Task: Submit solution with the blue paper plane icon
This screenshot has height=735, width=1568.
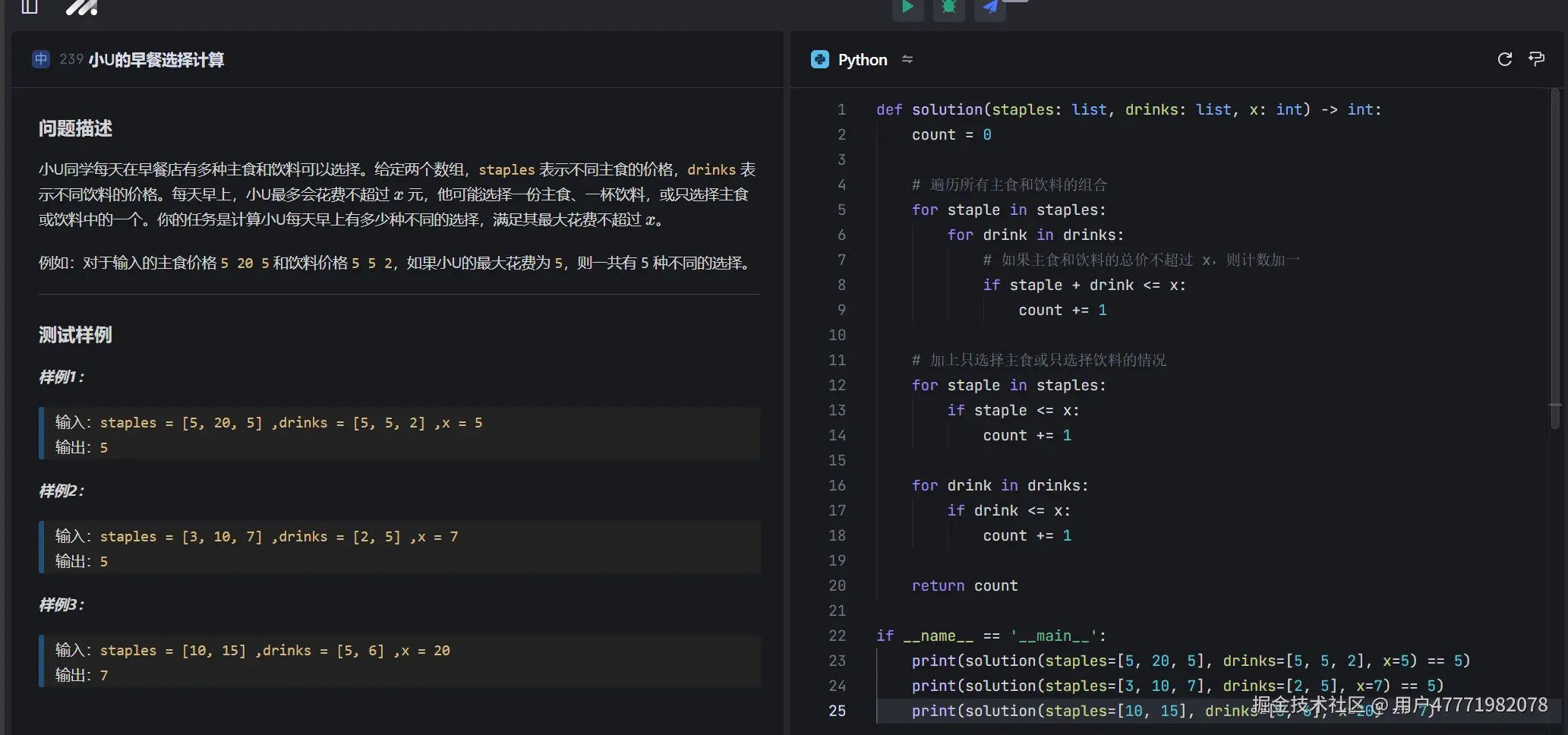Action: pos(990,8)
